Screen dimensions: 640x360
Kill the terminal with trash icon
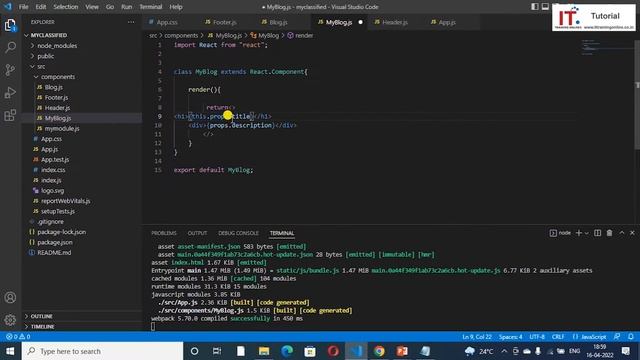[609, 233]
